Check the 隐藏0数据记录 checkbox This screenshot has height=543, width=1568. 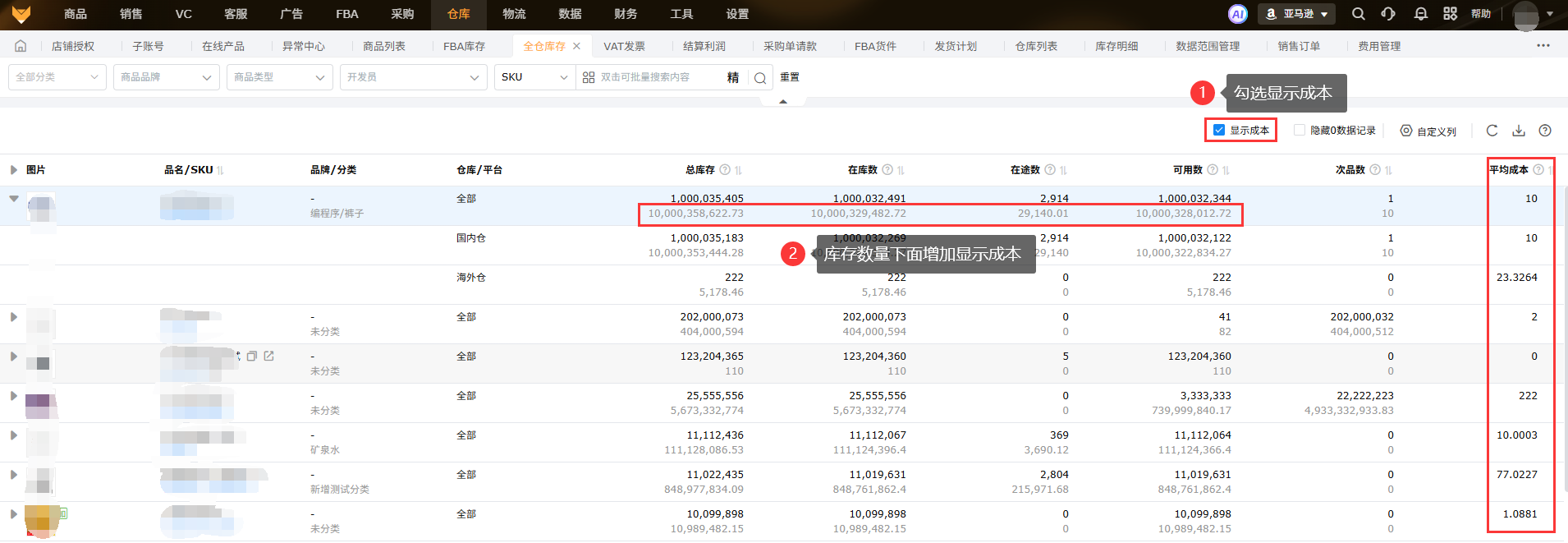[x=1300, y=130]
